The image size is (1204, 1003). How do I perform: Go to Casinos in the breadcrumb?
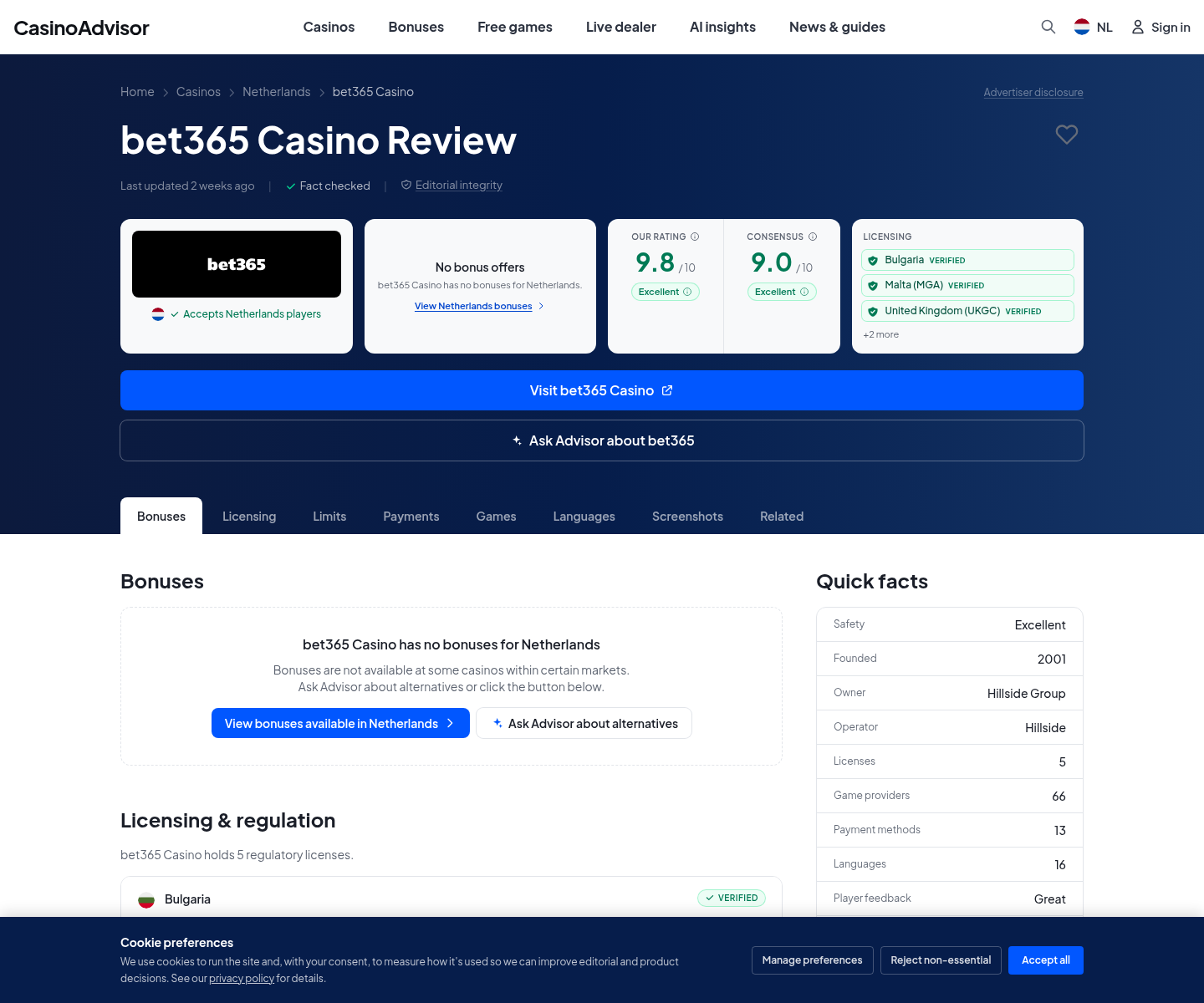(198, 92)
